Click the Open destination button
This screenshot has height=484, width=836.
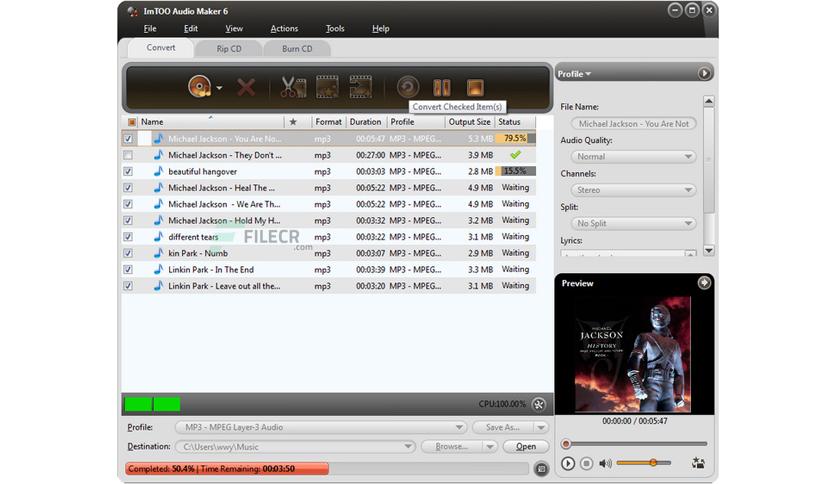[526, 447]
